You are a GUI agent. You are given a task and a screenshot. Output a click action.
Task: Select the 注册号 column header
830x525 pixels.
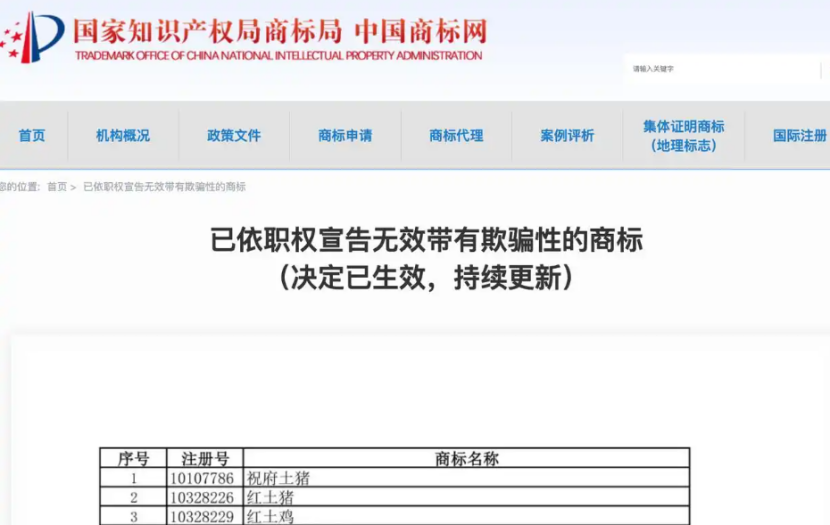pos(205,458)
